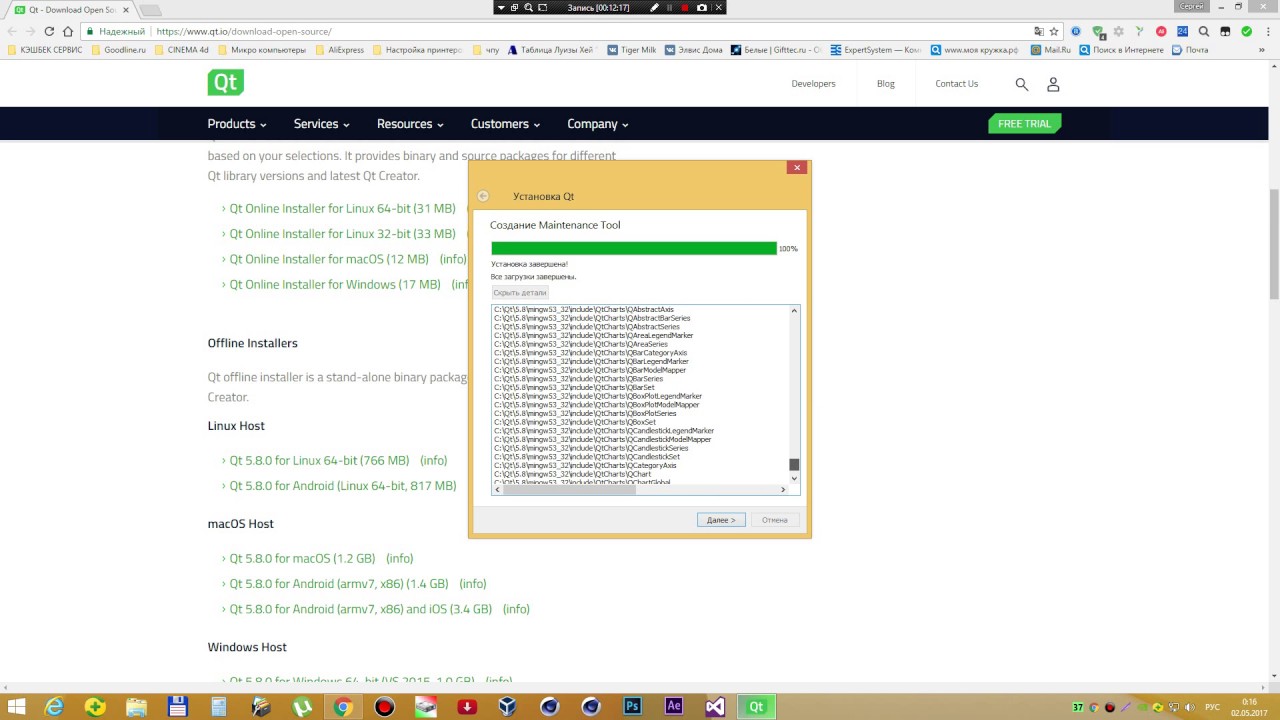Expand the Company menu
Image resolution: width=1280 pixels, height=720 pixels.
click(597, 124)
